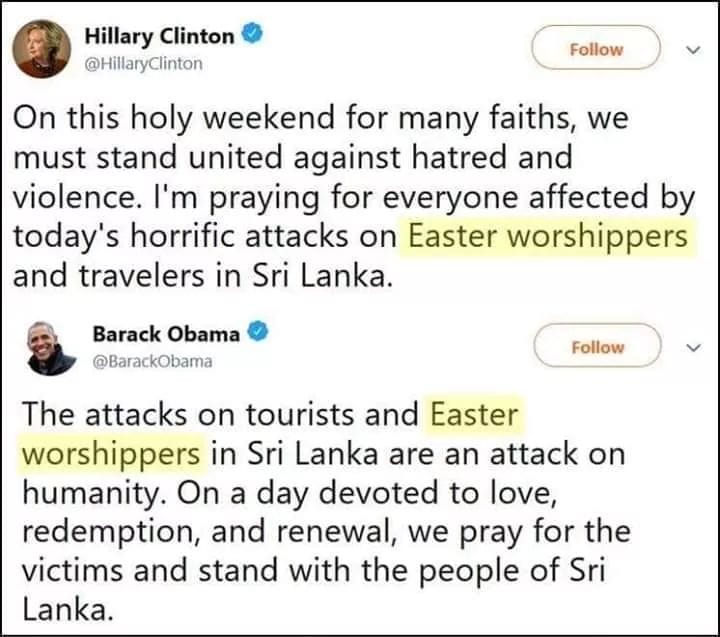Open the Hillary Clinton display name link
The height and width of the screenshot is (637, 720).
(159, 37)
